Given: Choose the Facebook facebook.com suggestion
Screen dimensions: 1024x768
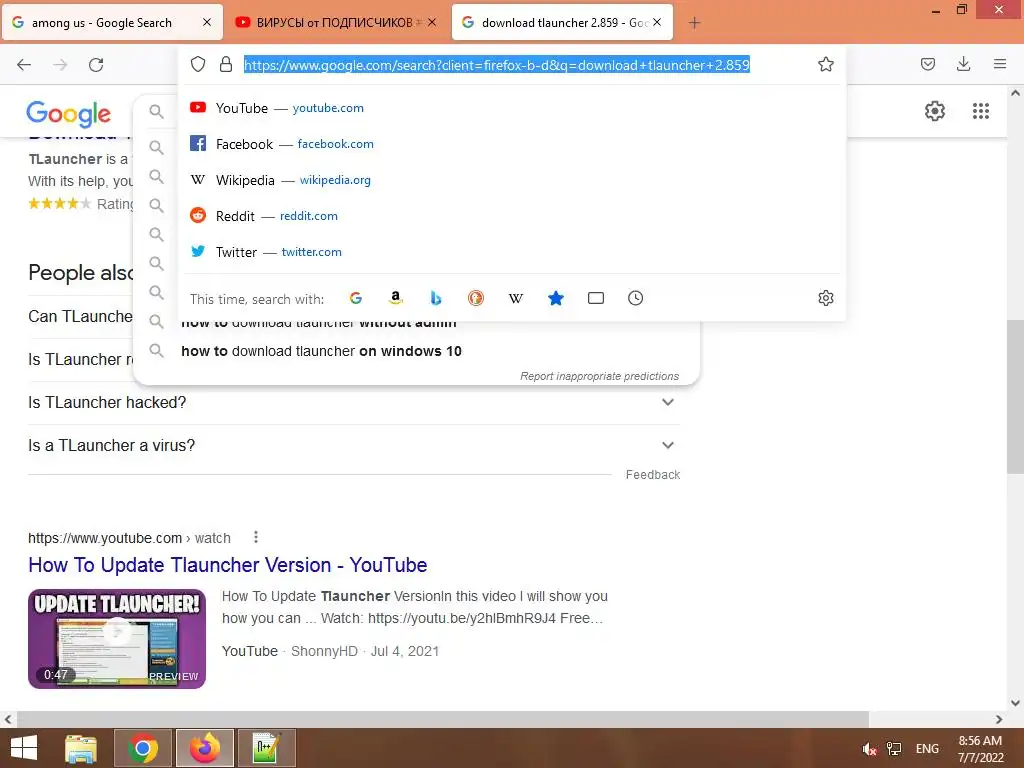Looking at the screenshot, I should pos(513,144).
